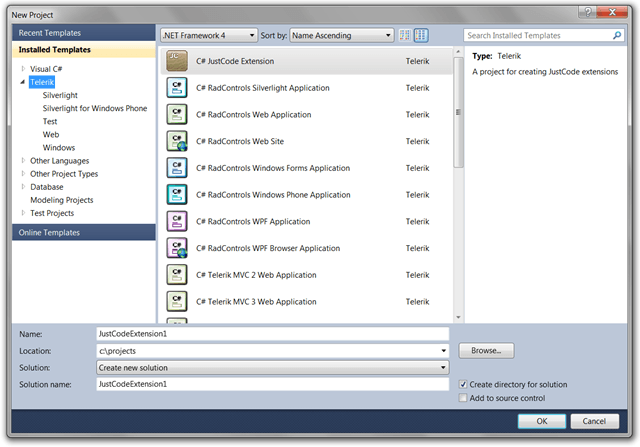
Task: Select Silverlight under Telerik
Action: 60,95
